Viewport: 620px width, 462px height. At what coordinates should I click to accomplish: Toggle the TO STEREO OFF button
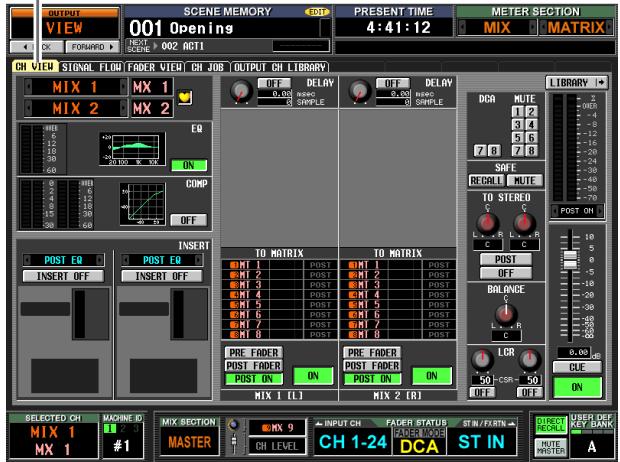[x=506, y=273]
